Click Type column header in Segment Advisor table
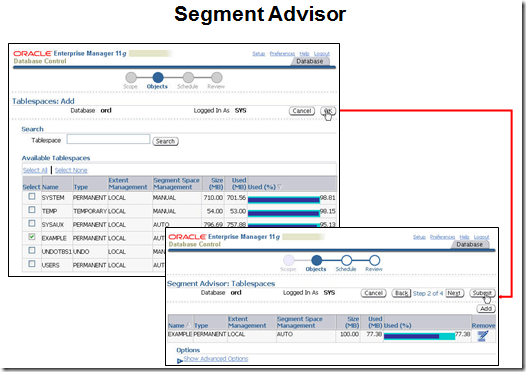Image resolution: width=526 pixels, height=372 pixels. coord(201,326)
